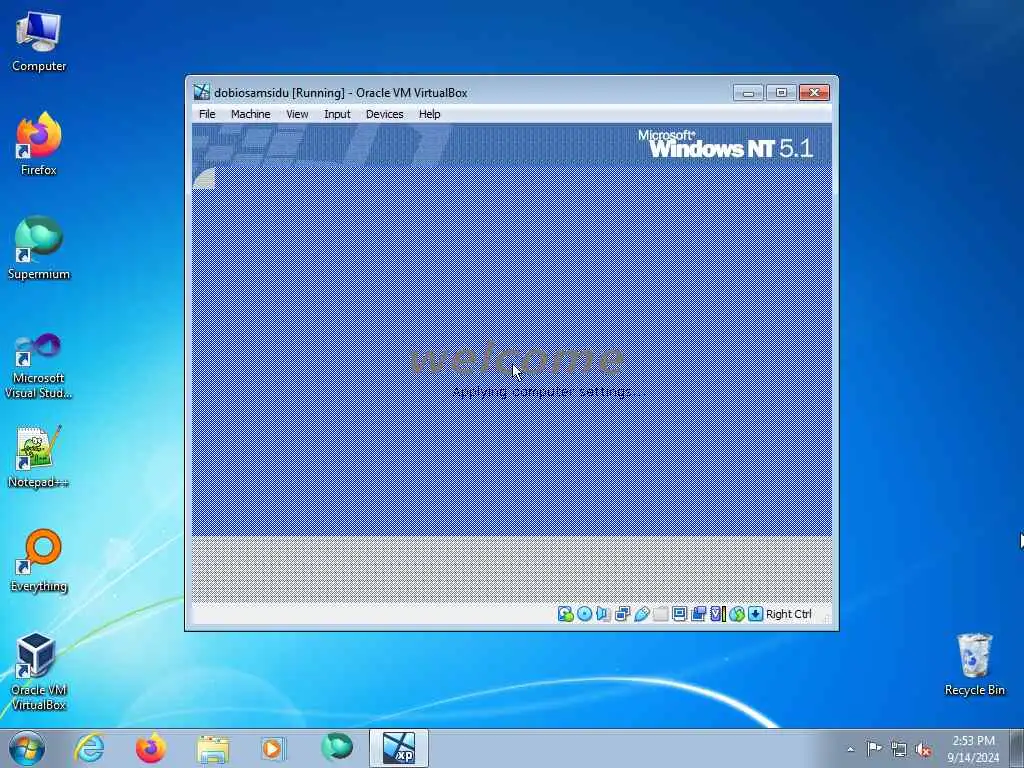Click the running XP VM taskbar button

pyautogui.click(x=399, y=748)
